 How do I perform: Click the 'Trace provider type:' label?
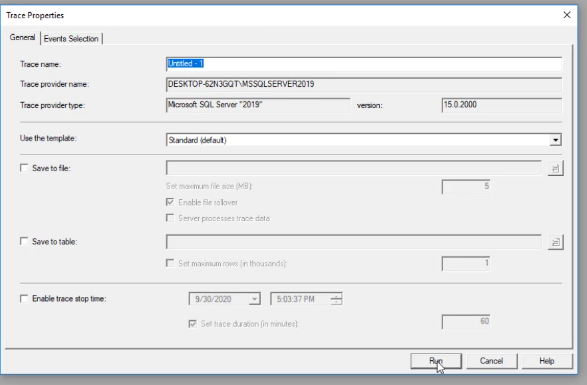(52, 106)
